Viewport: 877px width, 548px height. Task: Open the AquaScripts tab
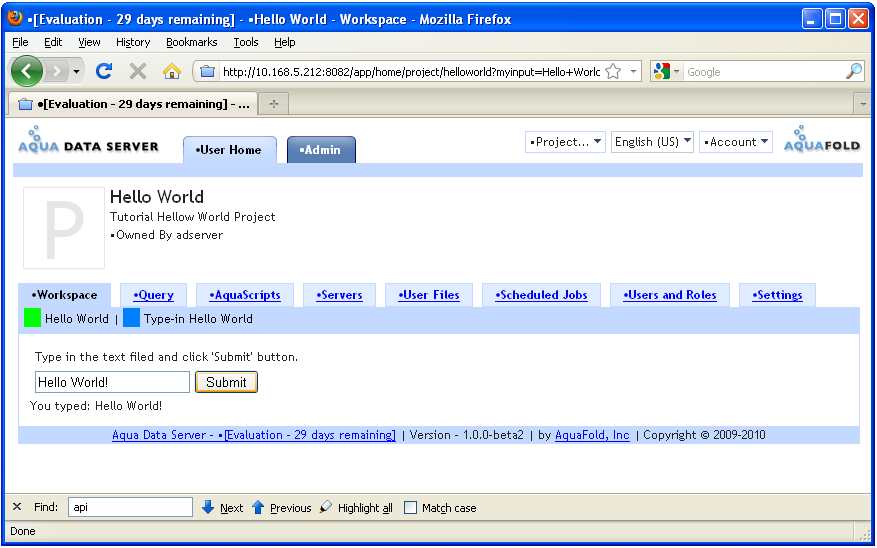(x=245, y=295)
